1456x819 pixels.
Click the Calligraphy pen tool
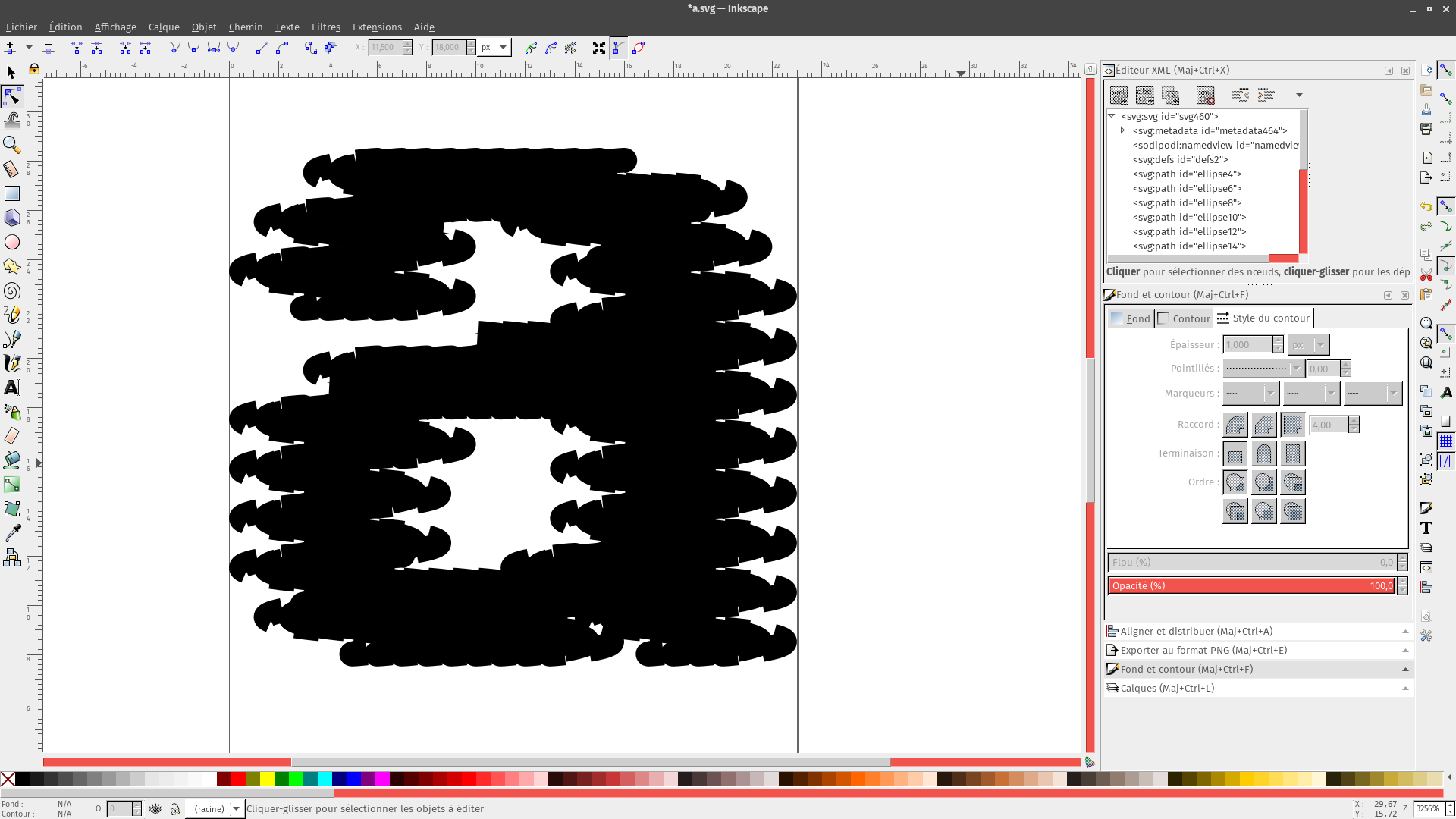(x=12, y=363)
